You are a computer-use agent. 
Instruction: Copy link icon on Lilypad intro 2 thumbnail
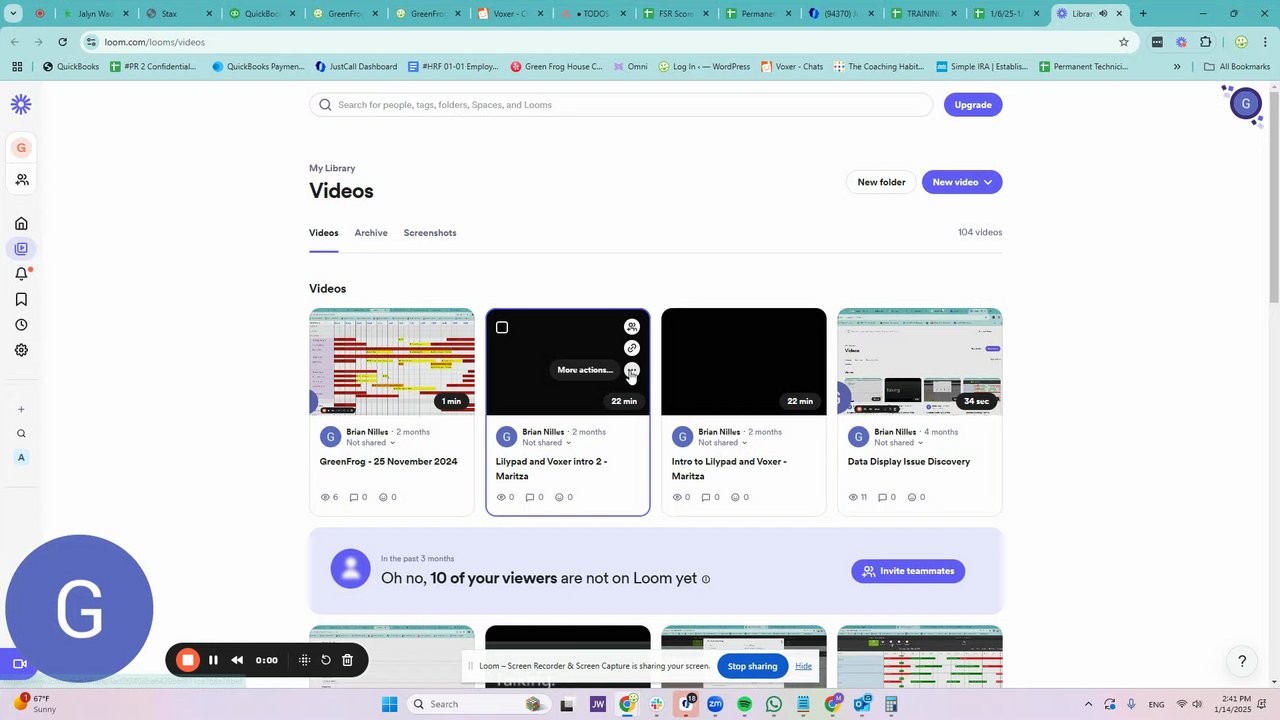point(632,348)
